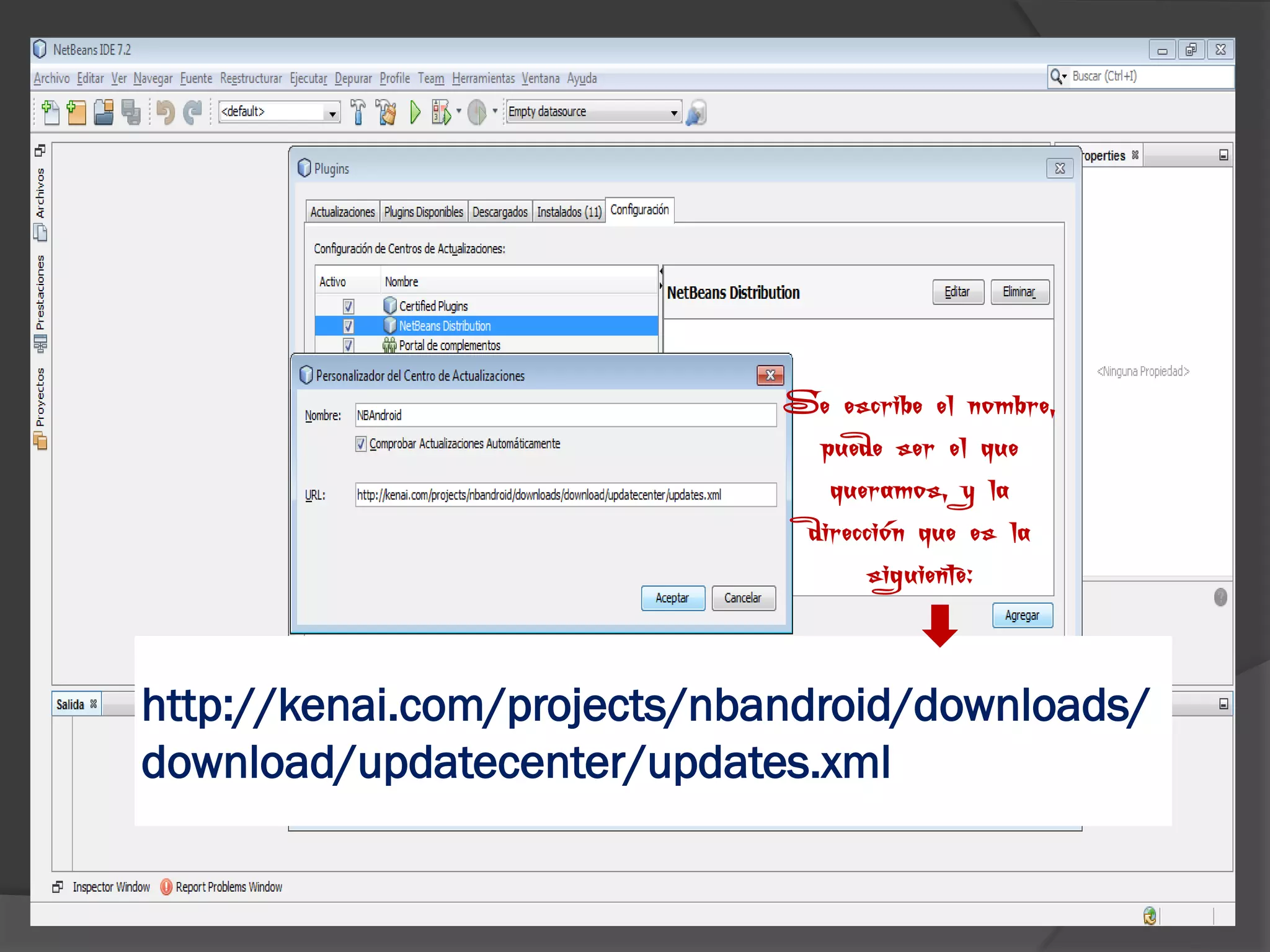Screen dimensions: 1270x952
Task: Click the Open Project toolbar icon
Action: (x=104, y=112)
